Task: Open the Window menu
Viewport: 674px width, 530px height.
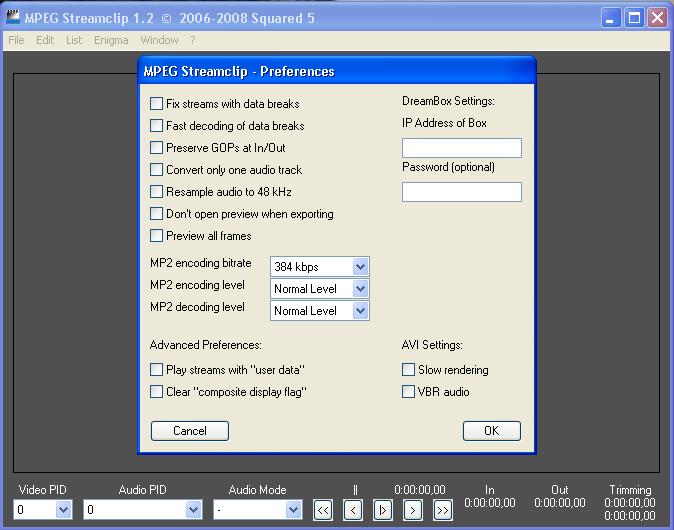Action: (x=159, y=40)
